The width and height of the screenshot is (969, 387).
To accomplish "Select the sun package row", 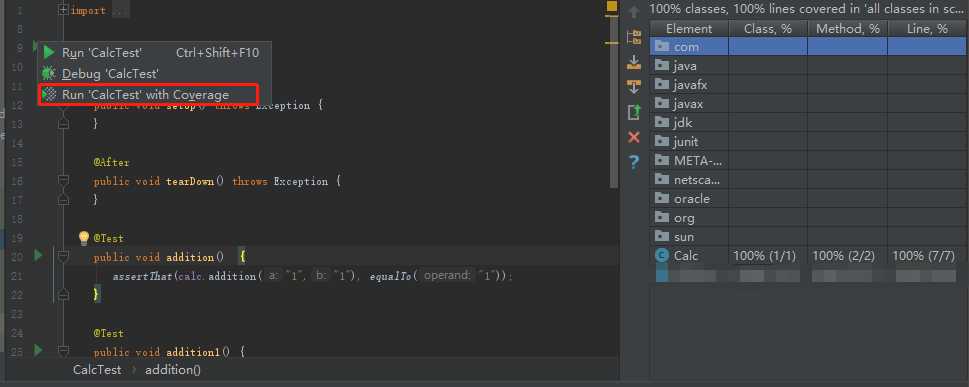I will [x=809, y=237].
